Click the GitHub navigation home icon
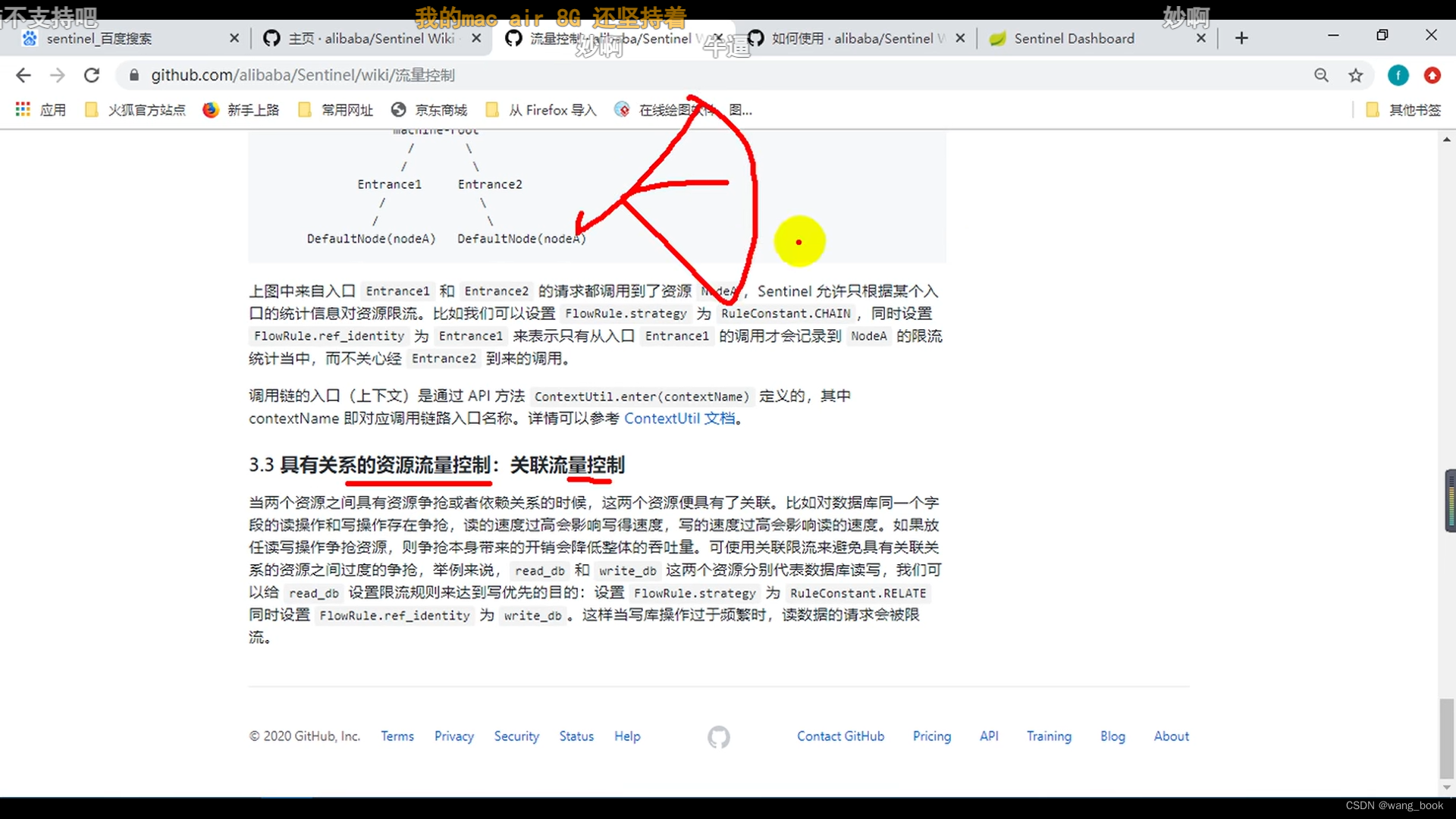 point(718,736)
